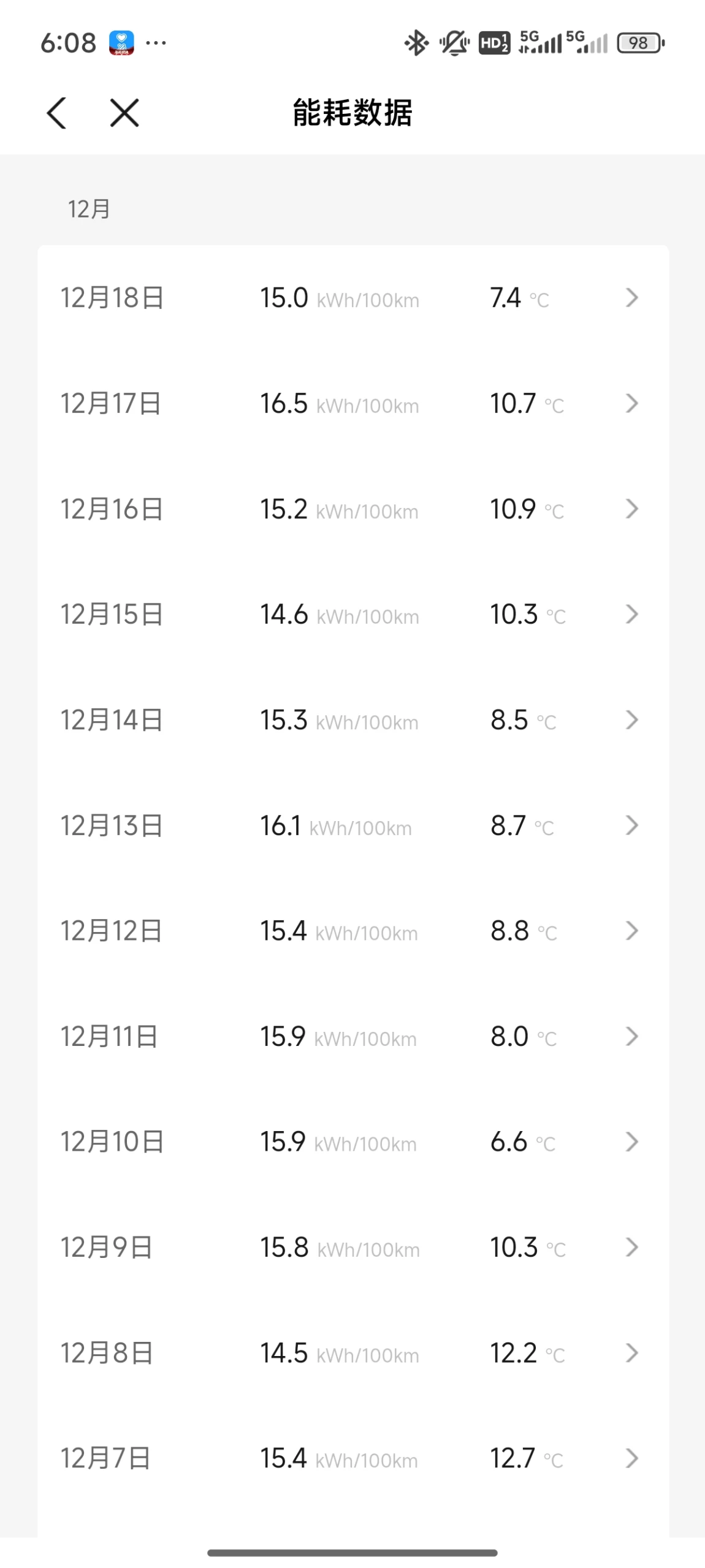
Task: Expand details chevron for 12月17日
Action: pyautogui.click(x=631, y=403)
